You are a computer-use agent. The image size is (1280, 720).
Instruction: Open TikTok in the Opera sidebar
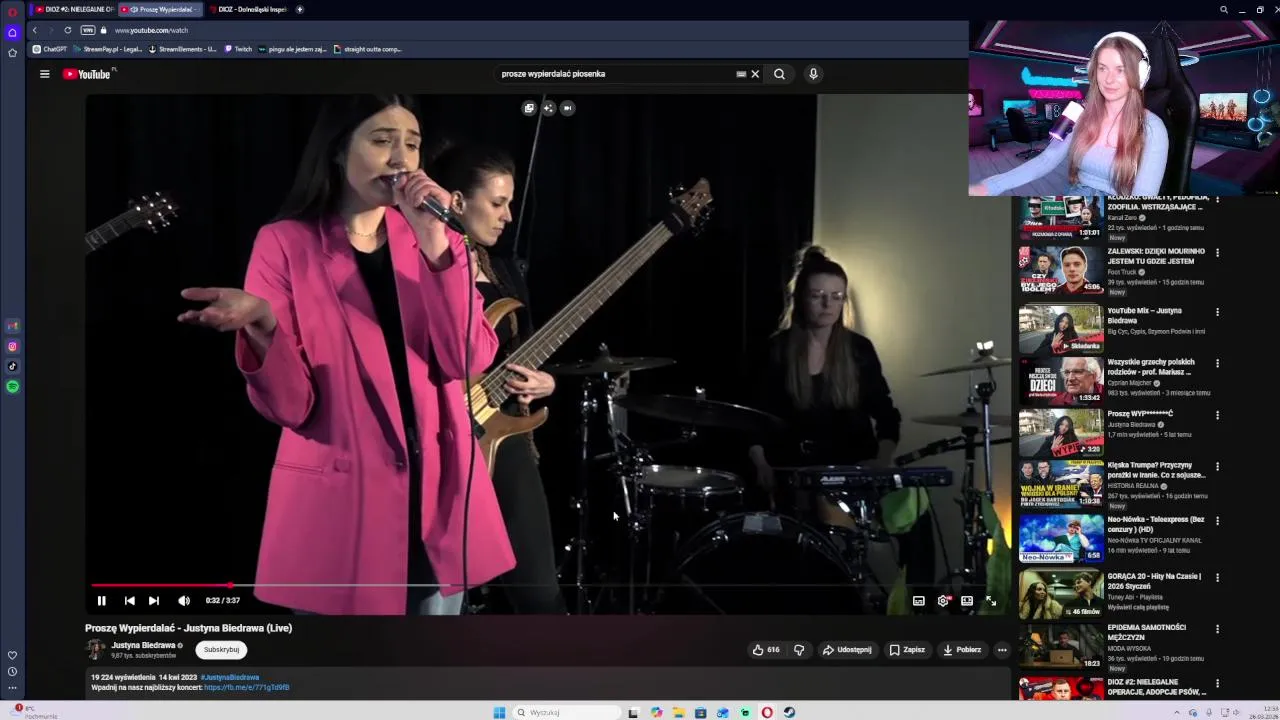12,367
